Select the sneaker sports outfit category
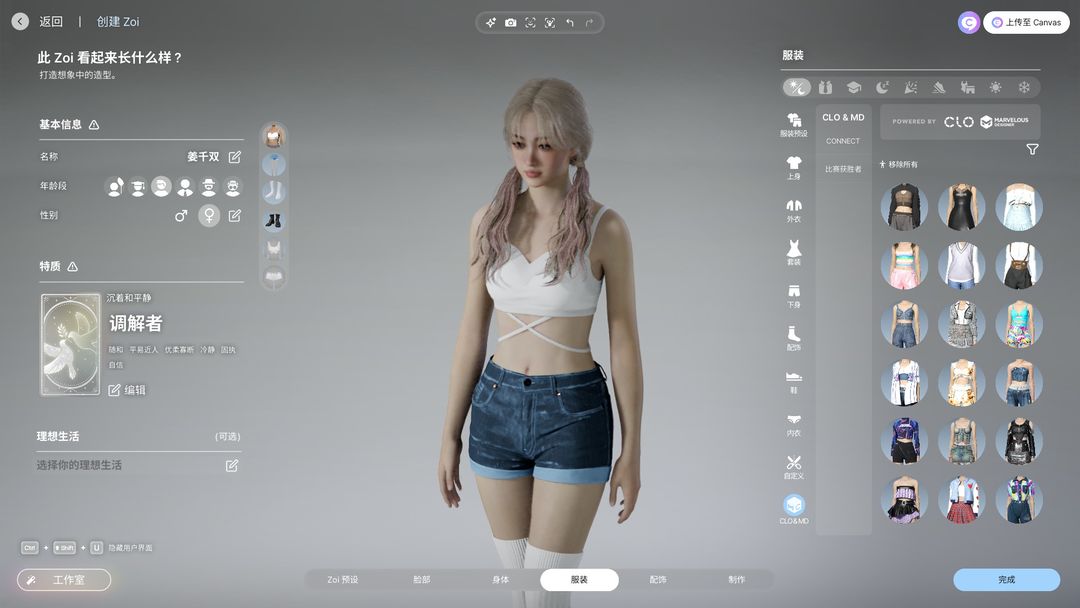 [x=939, y=87]
